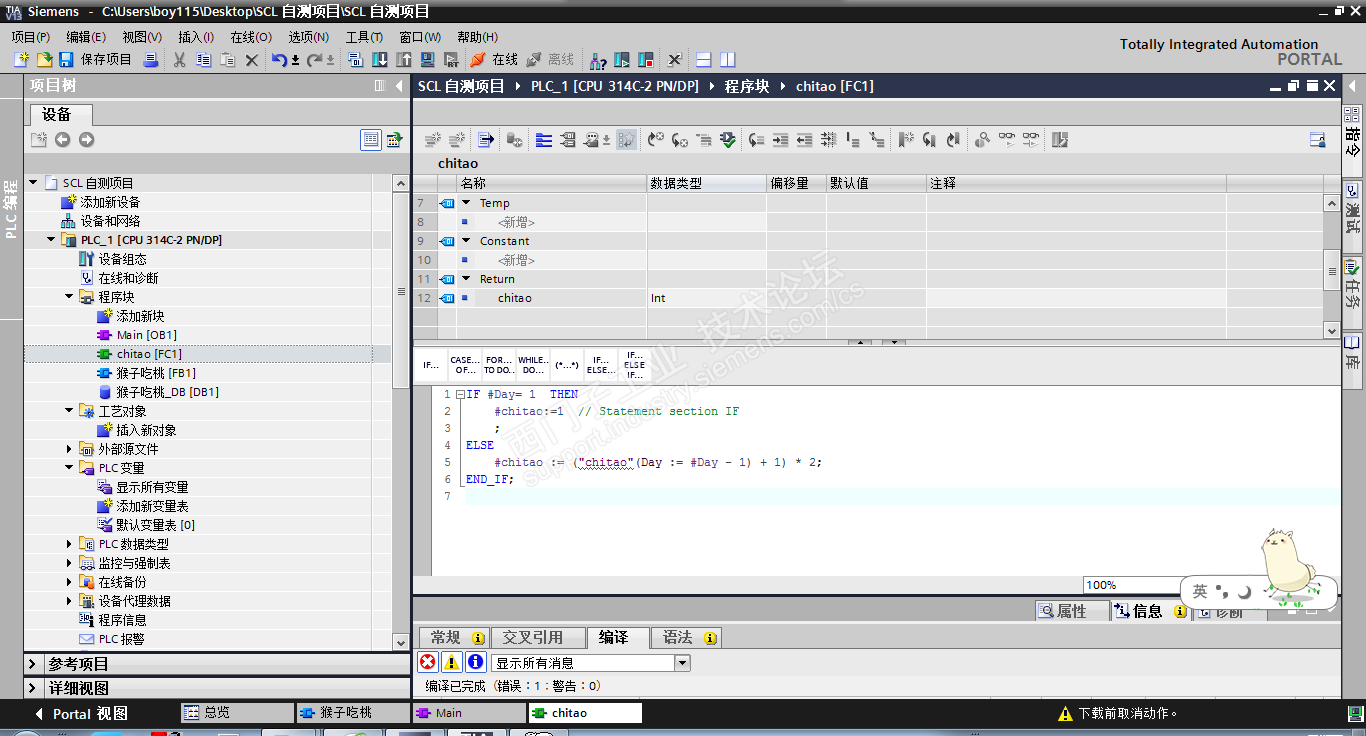Open 猴子吃桃 [FB1] block in tree

155,373
